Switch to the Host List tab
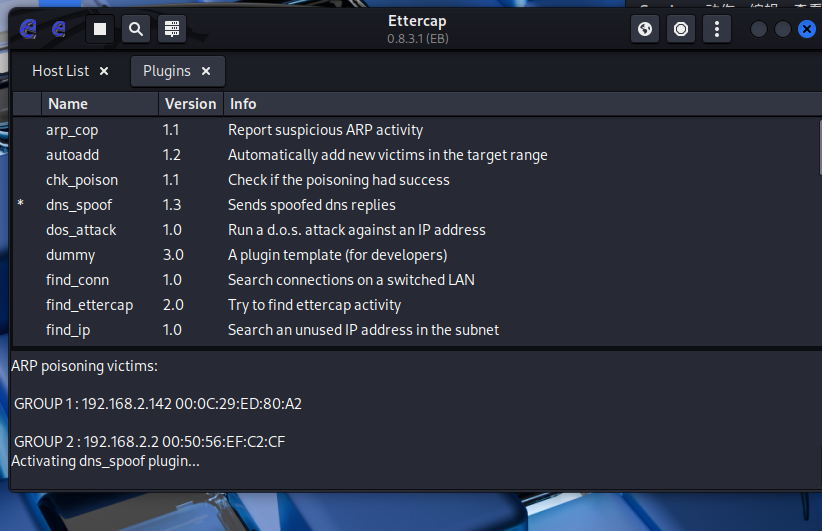This screenshot has width=822, height=531. tap(61, 71)
